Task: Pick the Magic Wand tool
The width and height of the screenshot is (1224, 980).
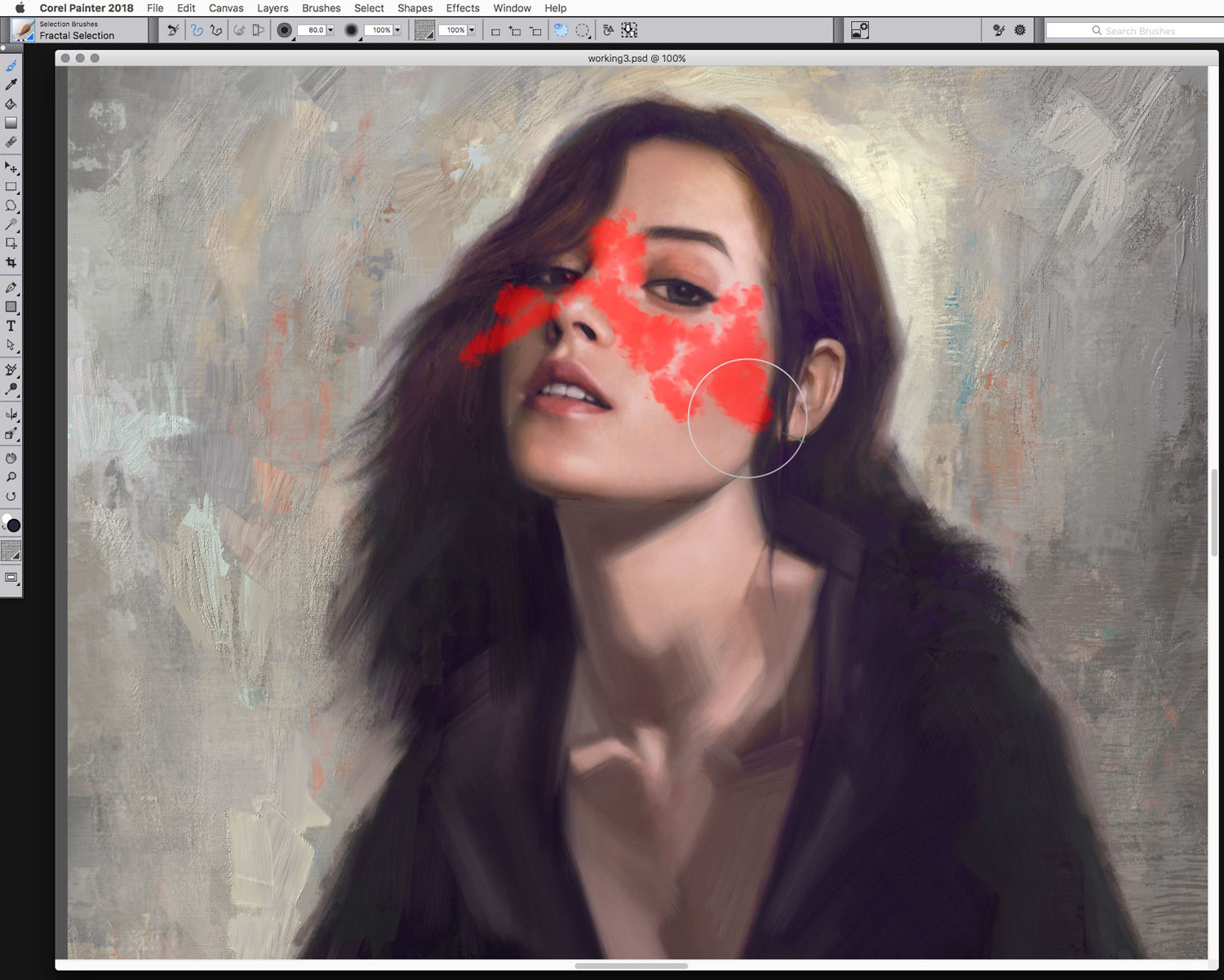Action: point(11,224)
